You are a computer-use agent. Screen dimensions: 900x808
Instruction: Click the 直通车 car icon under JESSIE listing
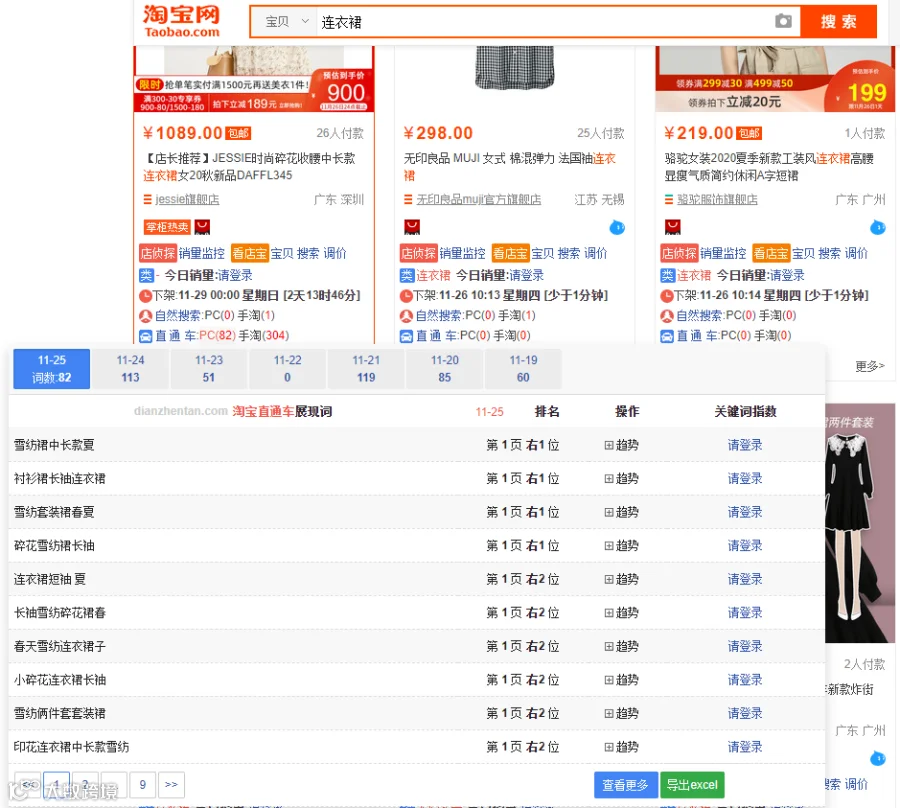click(146, 336)
